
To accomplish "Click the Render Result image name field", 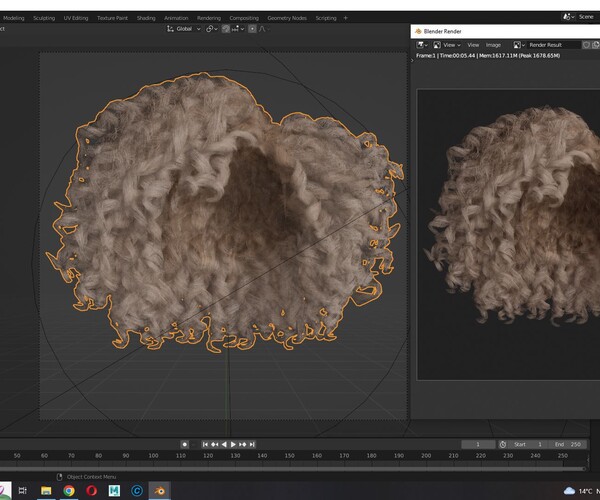I will [x=553, y=45].
